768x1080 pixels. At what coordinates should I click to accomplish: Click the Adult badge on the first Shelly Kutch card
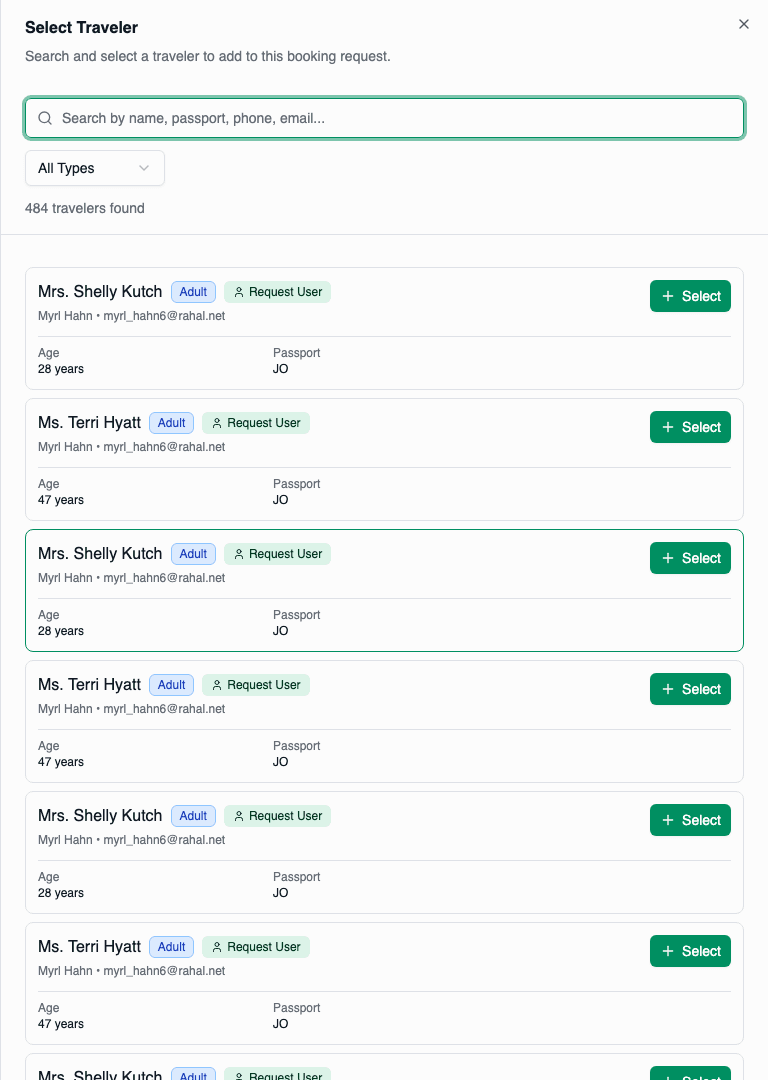[193, 292]
